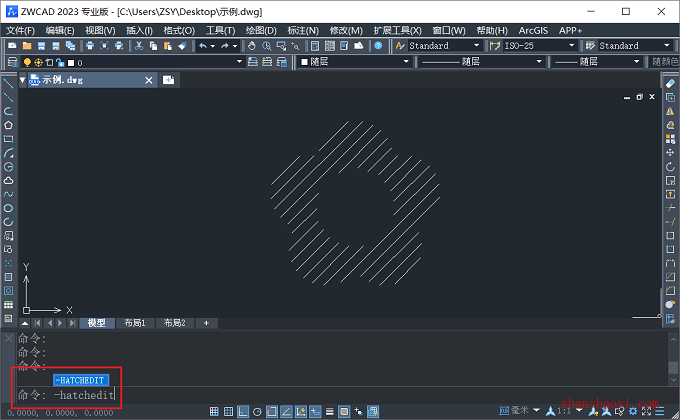This screenshot has width=680, height=420.
Task: Activate the Pan hand tool
Action: [252, 46]
